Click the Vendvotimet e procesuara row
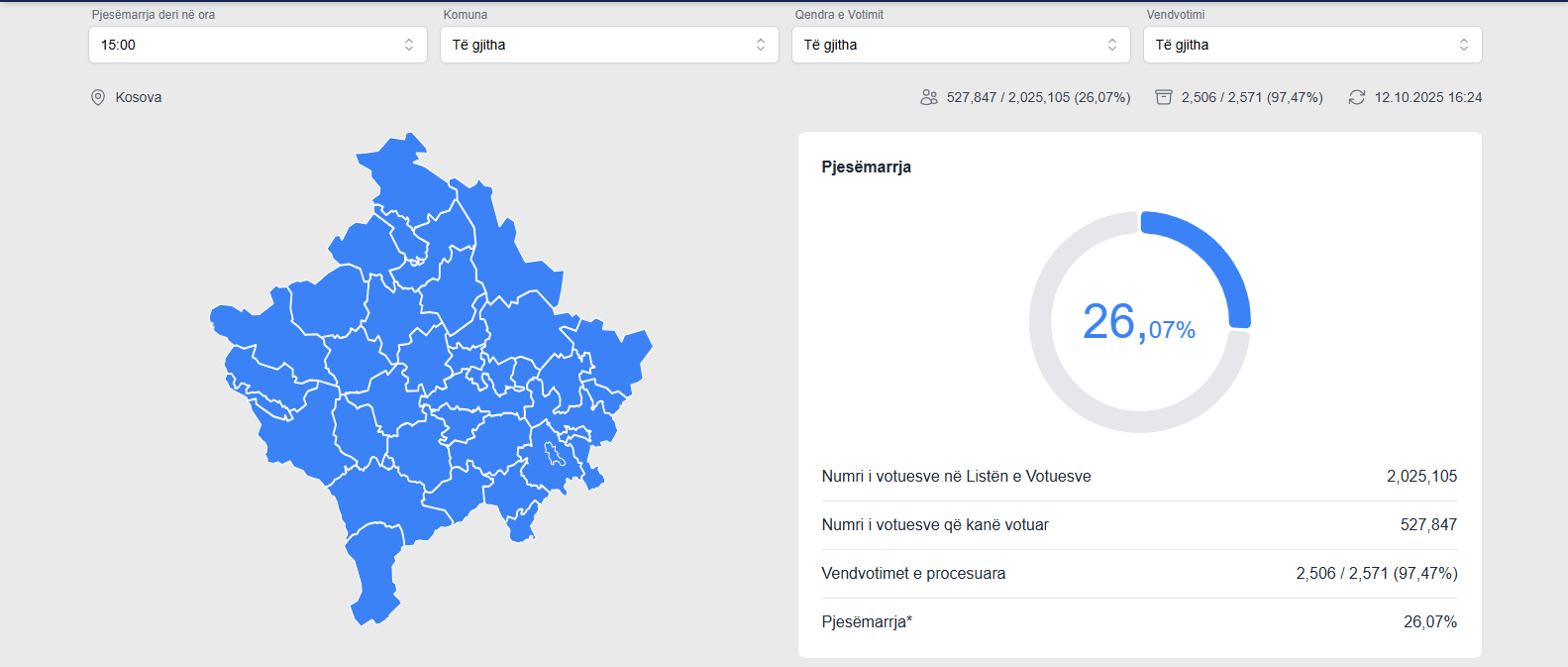This screenshot has width=1568, height=667. pos(1139,574)
